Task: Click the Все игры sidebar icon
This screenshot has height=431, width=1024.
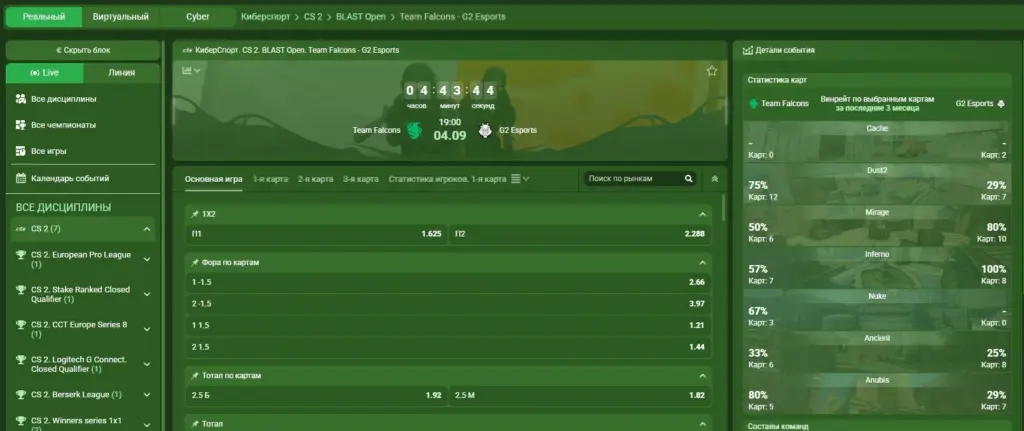Action: click(x=20, y=151)
